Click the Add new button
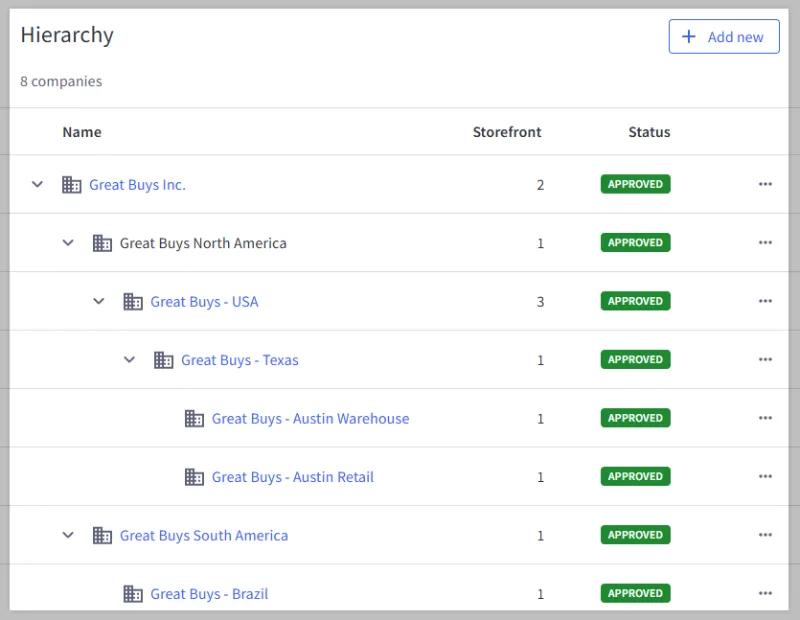 click(724, 37)
